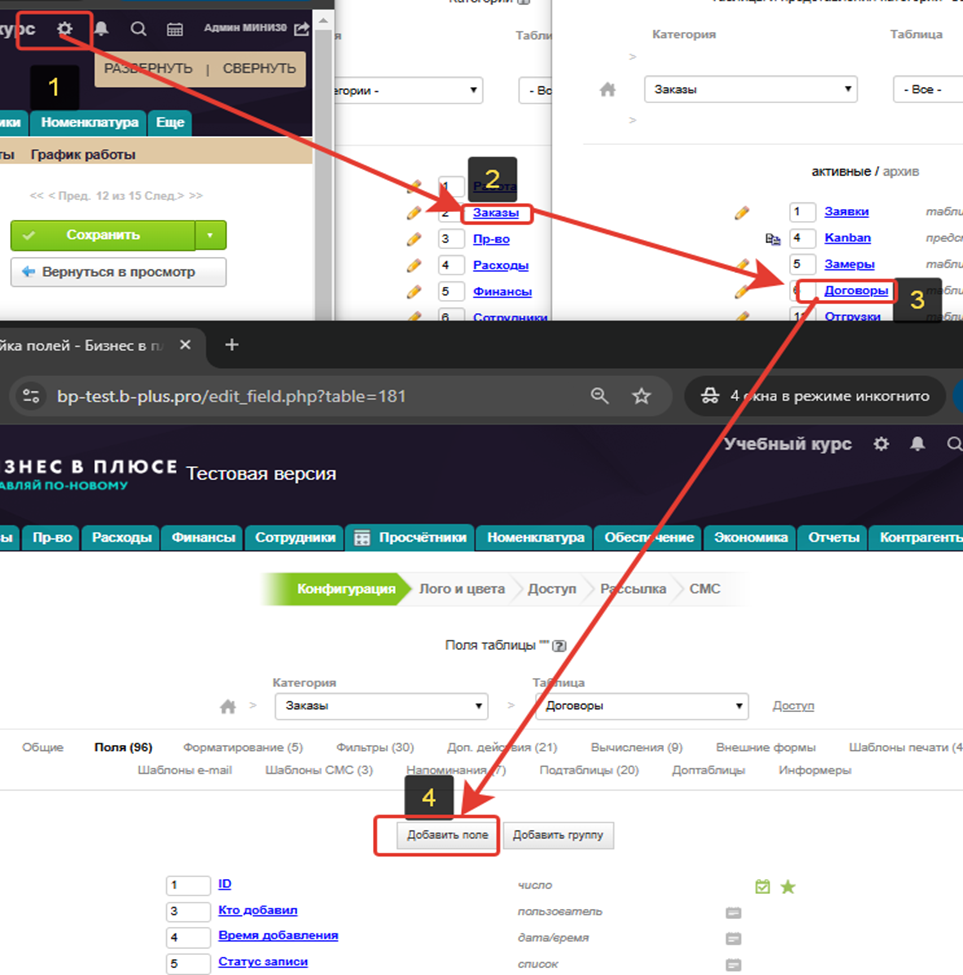
Task: Click the green star icon in ID row
Action: pos(788,887)
